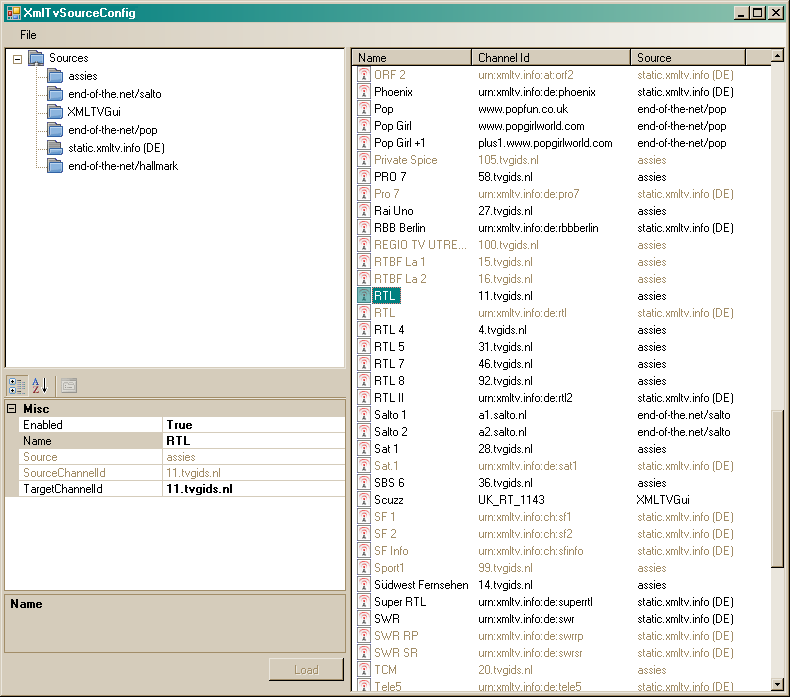This screenshot has width=790, height=697.
Task: Minimize the XmlTvSourceConfig window
Action: click(741, 13)
